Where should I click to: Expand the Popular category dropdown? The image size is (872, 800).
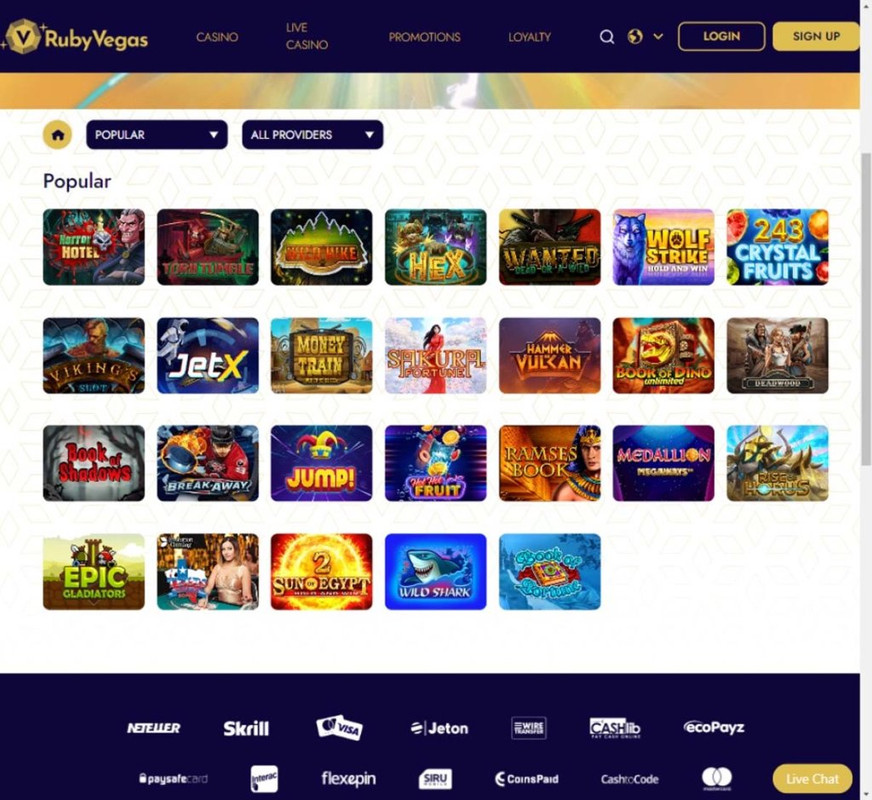157,135
